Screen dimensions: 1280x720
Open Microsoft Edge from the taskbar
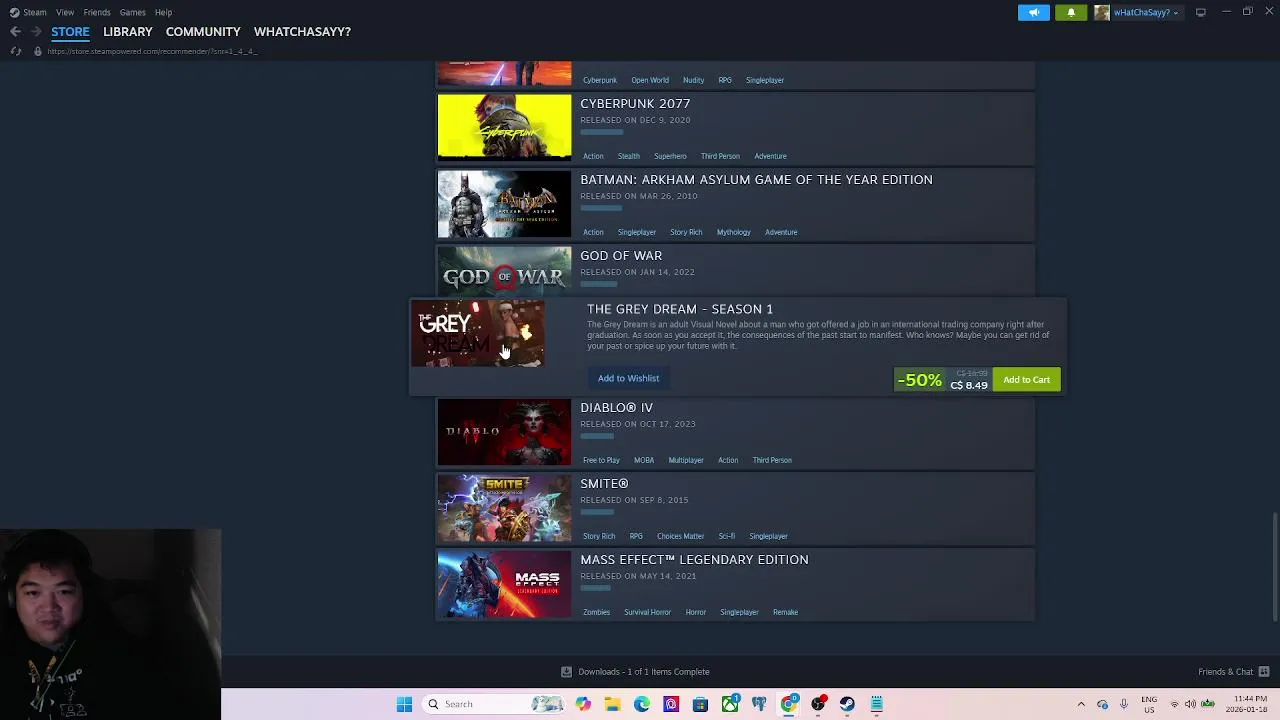tap(641, 704)
